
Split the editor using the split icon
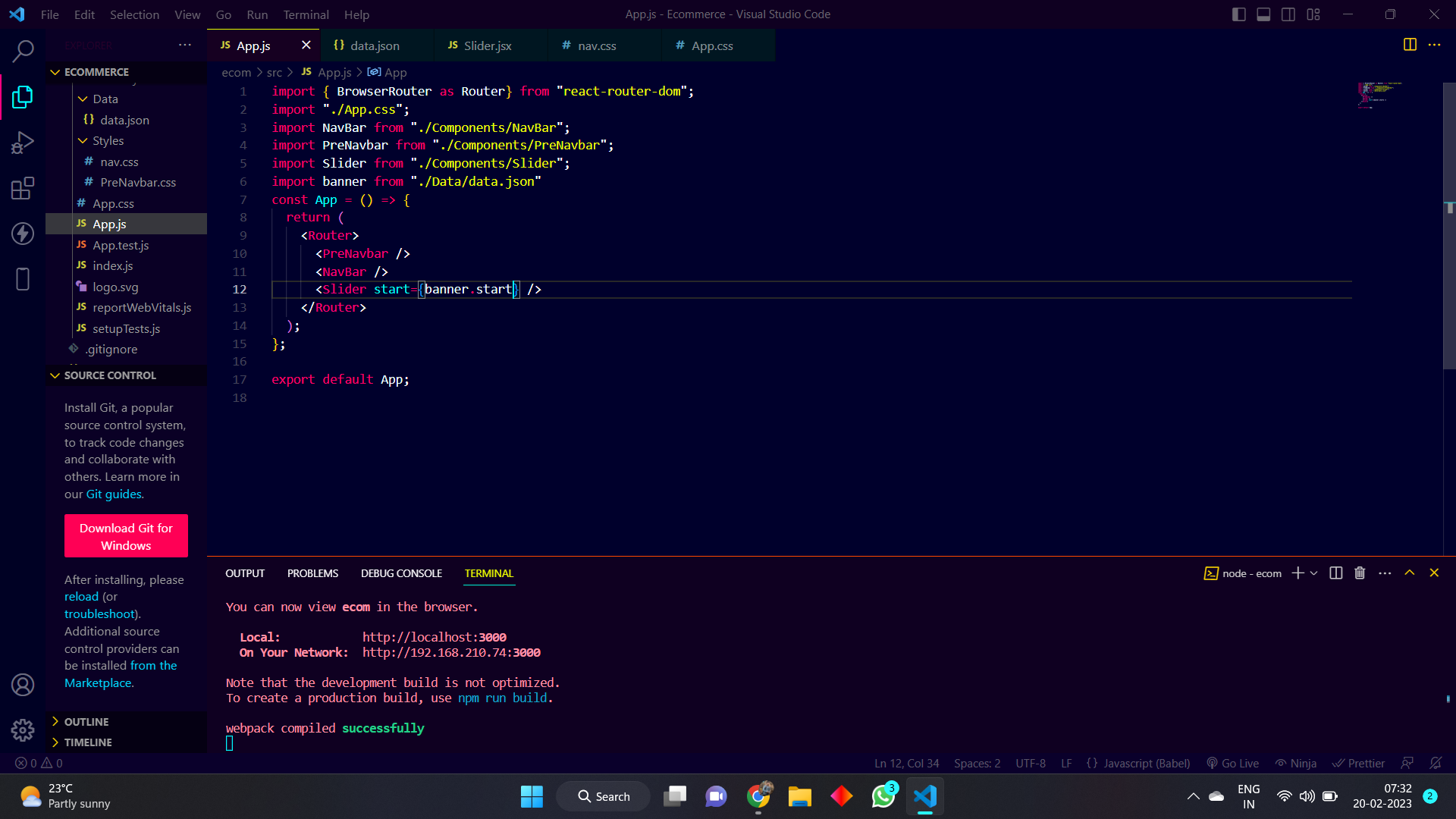[x=1410, y=45]
